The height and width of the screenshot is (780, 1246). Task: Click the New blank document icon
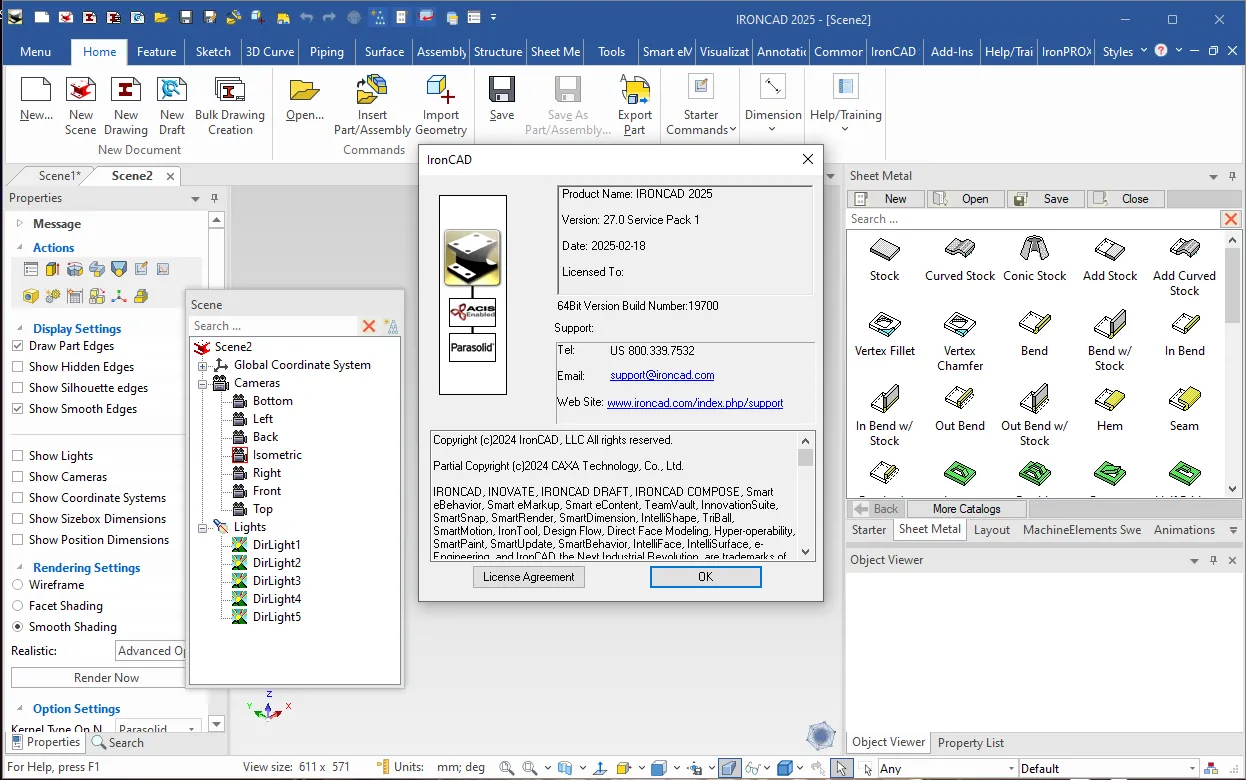click(x=36, y=90)
